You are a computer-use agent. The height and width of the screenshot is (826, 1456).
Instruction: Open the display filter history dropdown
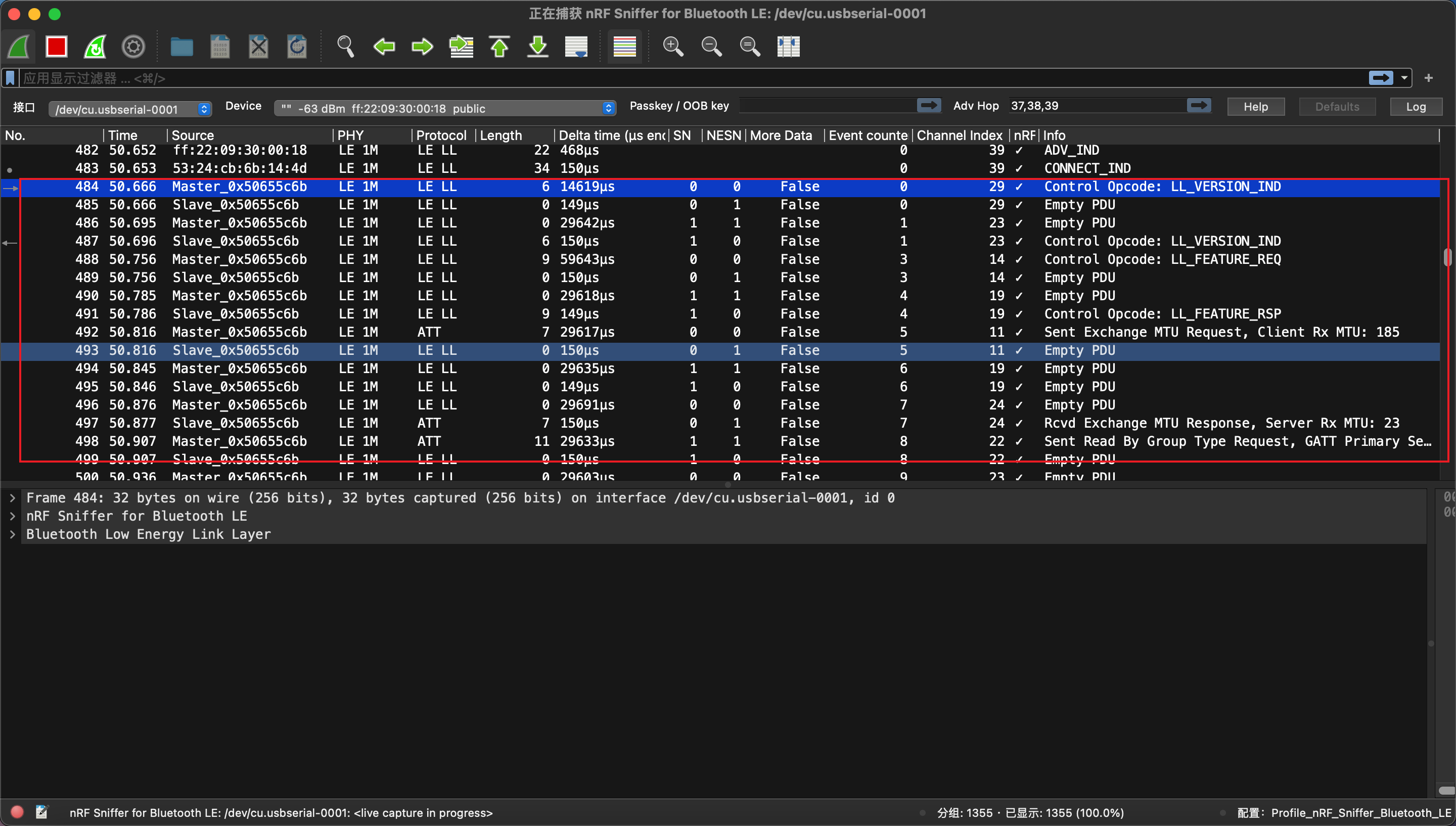coord(1404,78)
